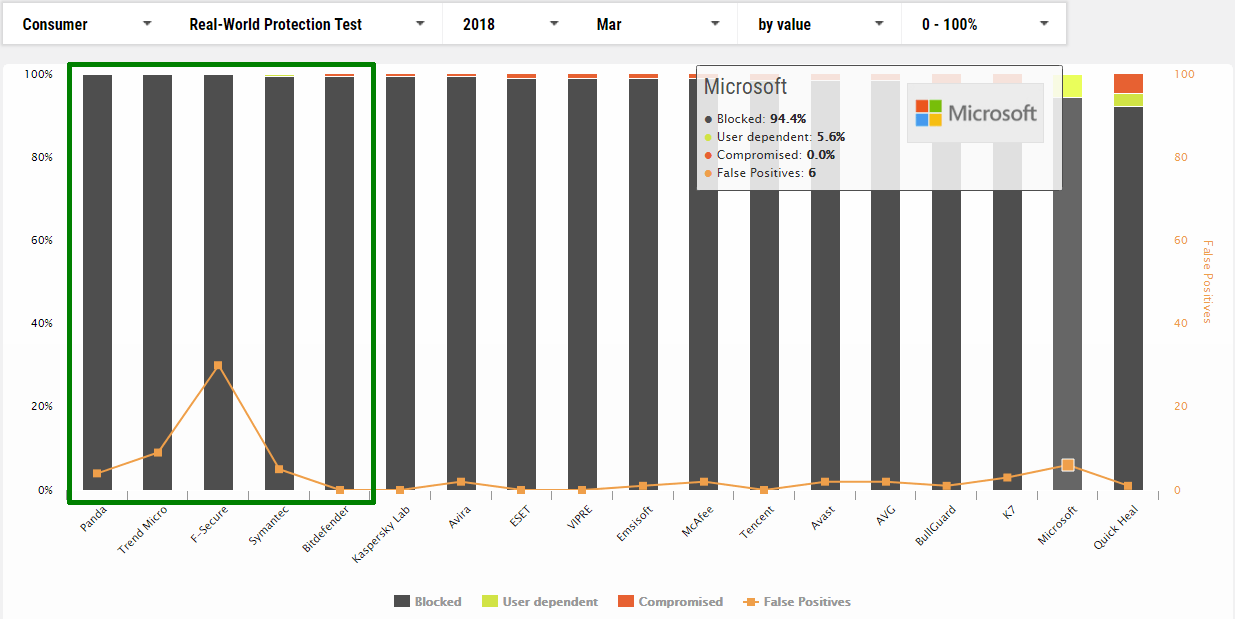Select the Kaspersky Lab blocked bar
The width and height of the screenshot is (1235, 619).
pos(400,283)
